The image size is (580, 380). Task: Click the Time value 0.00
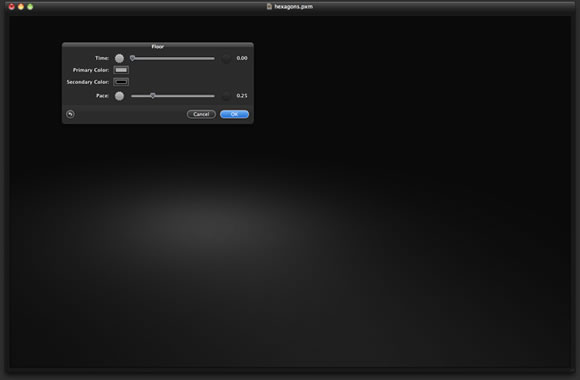tap(242, 58)
